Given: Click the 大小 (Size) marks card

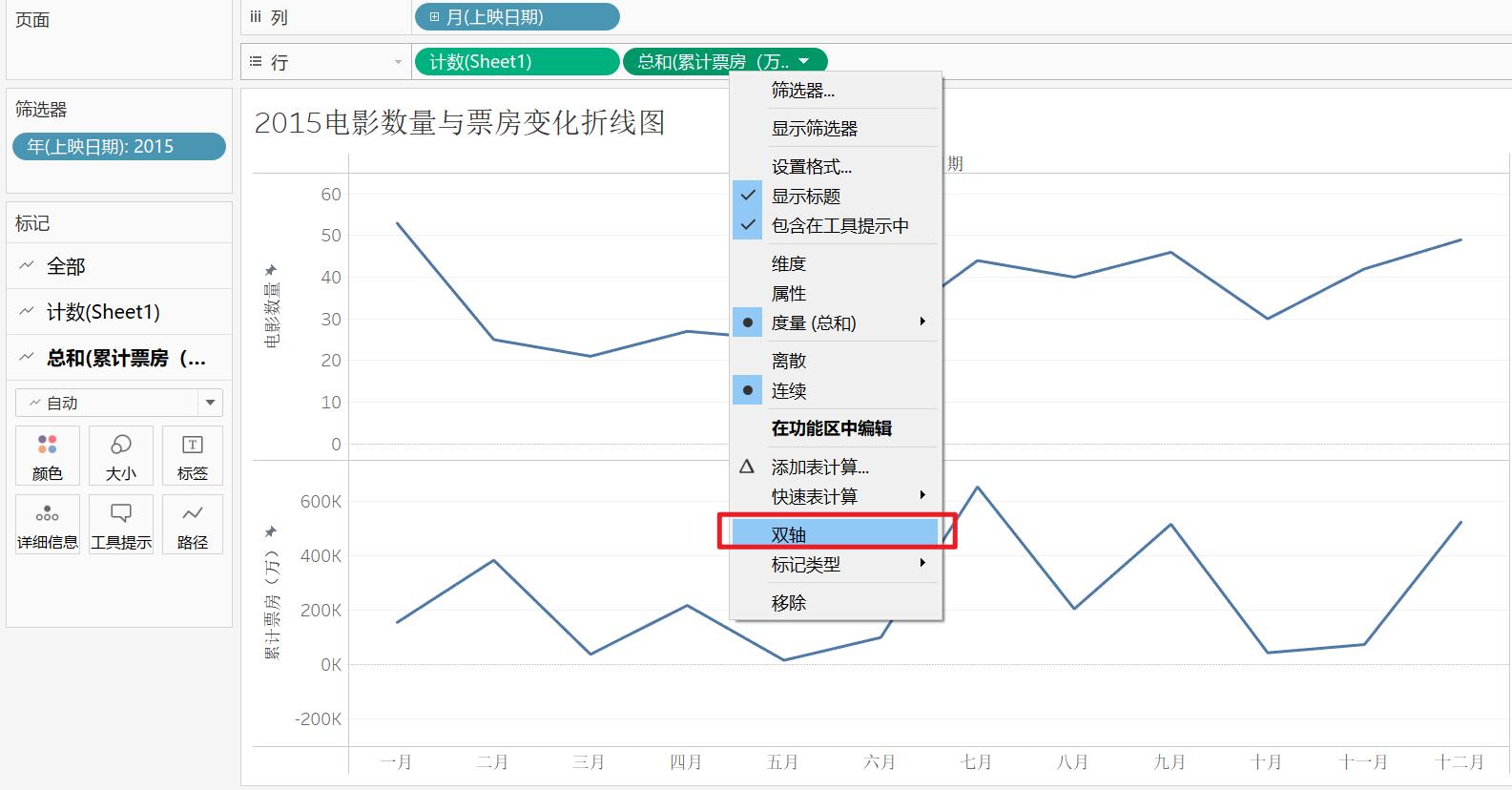Looking at the screenshot, I should [120, 456].
